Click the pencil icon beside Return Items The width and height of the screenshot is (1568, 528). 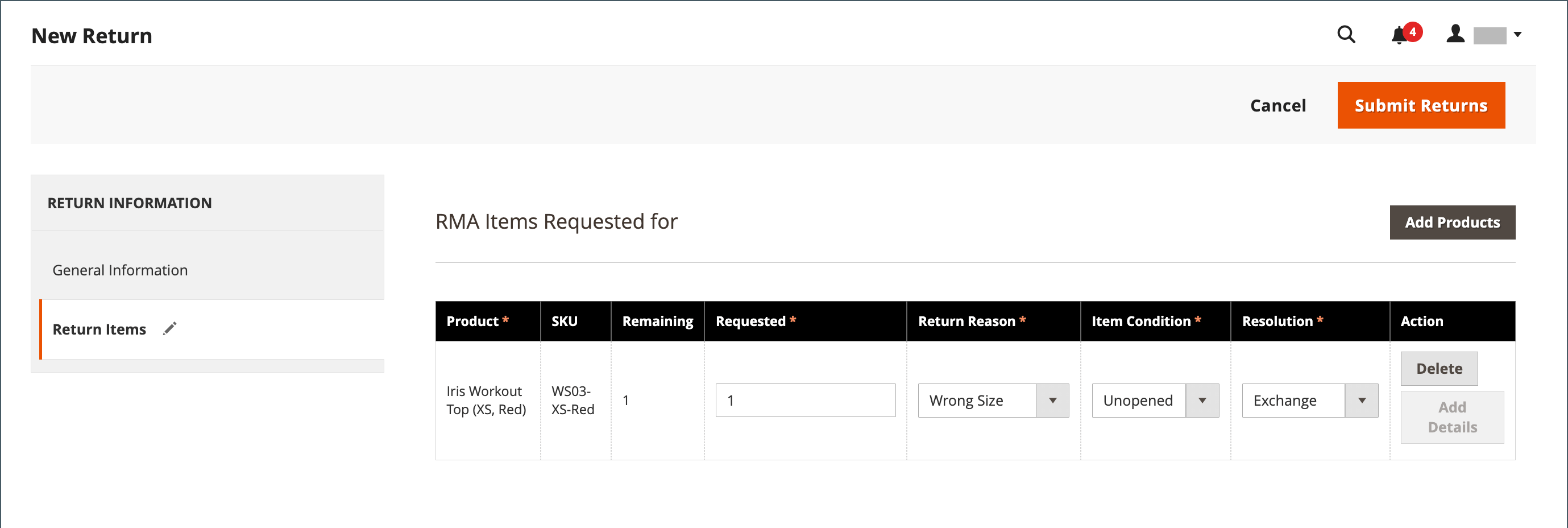coord(170,329)
